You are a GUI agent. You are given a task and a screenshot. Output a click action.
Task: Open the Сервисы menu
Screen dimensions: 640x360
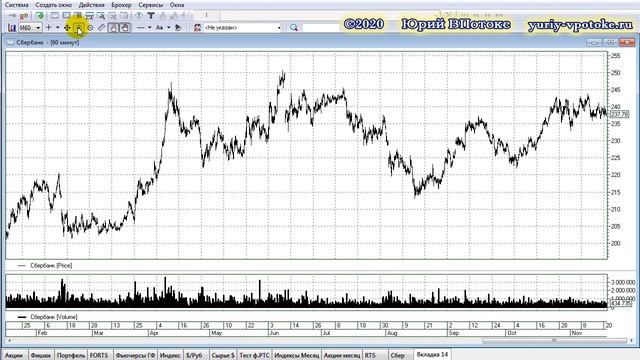pos(150,5)
